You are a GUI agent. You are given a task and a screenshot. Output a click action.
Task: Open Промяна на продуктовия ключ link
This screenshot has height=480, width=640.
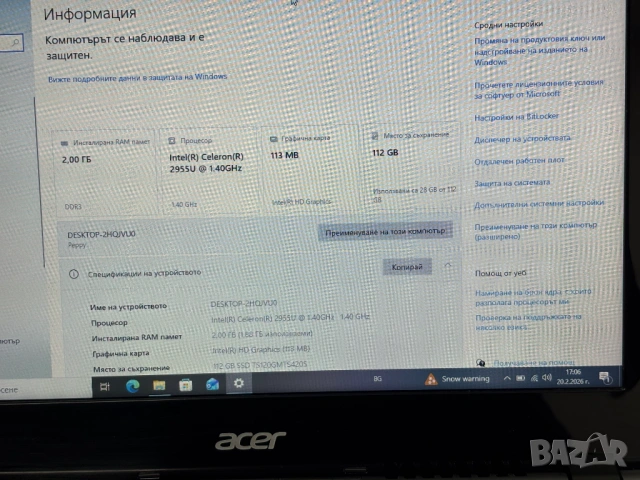click(540, 51)
